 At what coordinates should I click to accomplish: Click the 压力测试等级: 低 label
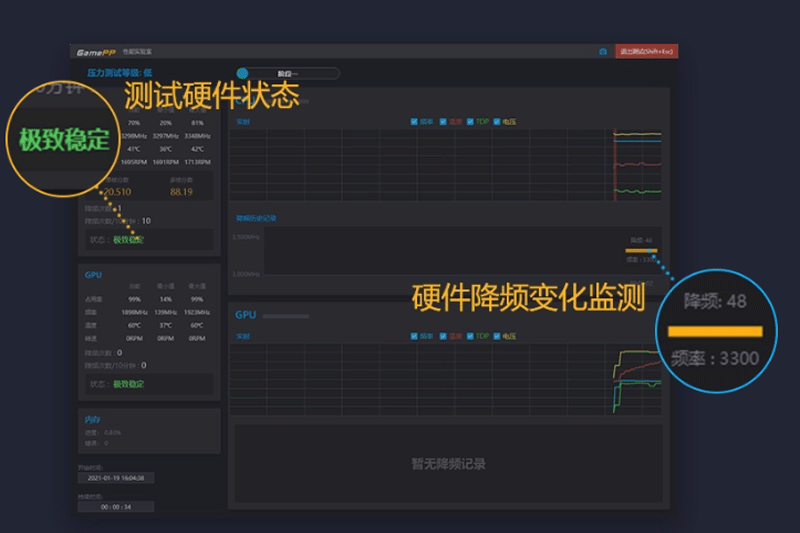[119, 73]
